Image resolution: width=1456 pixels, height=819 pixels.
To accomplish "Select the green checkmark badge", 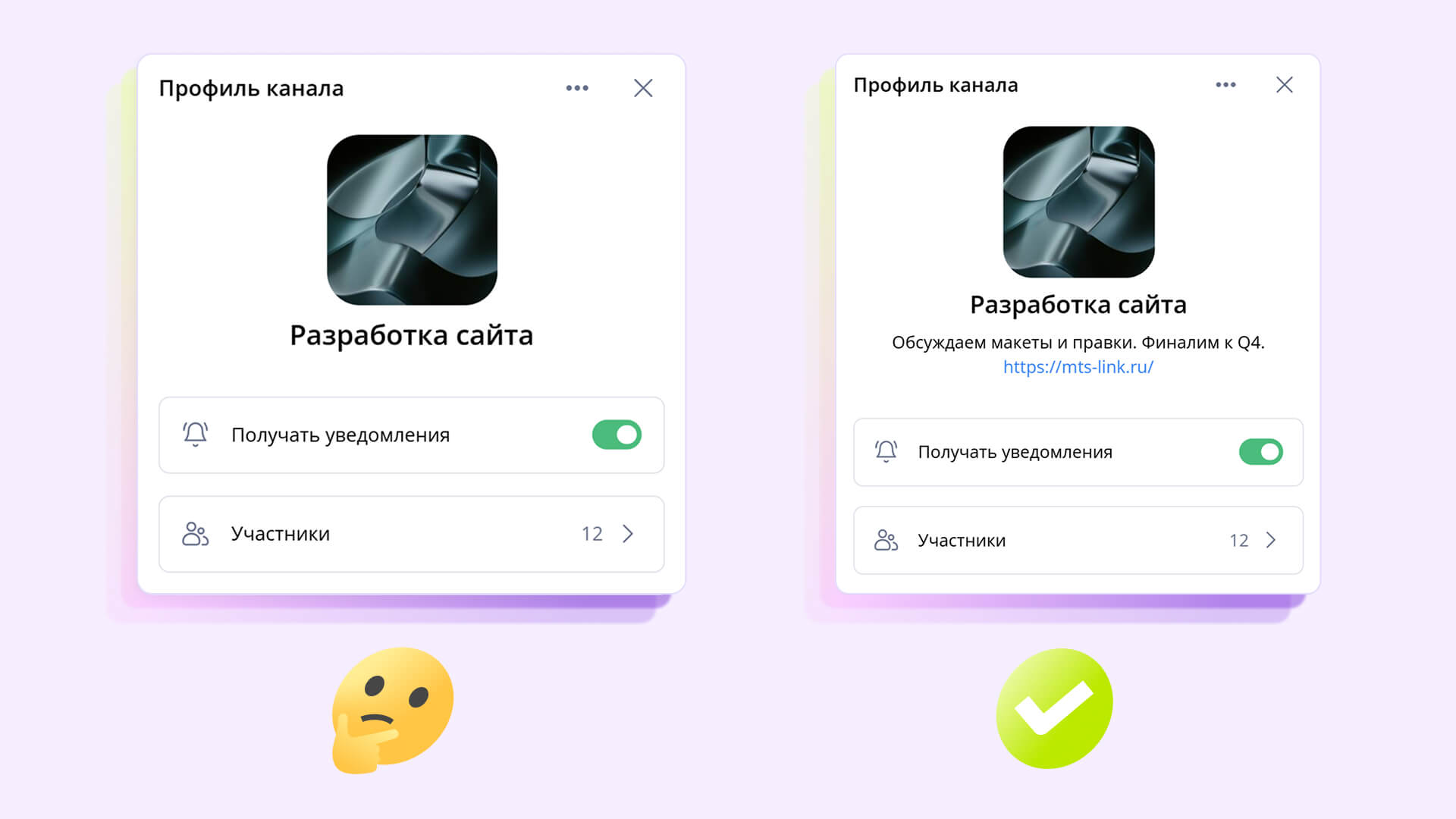I will (1054, 708).
